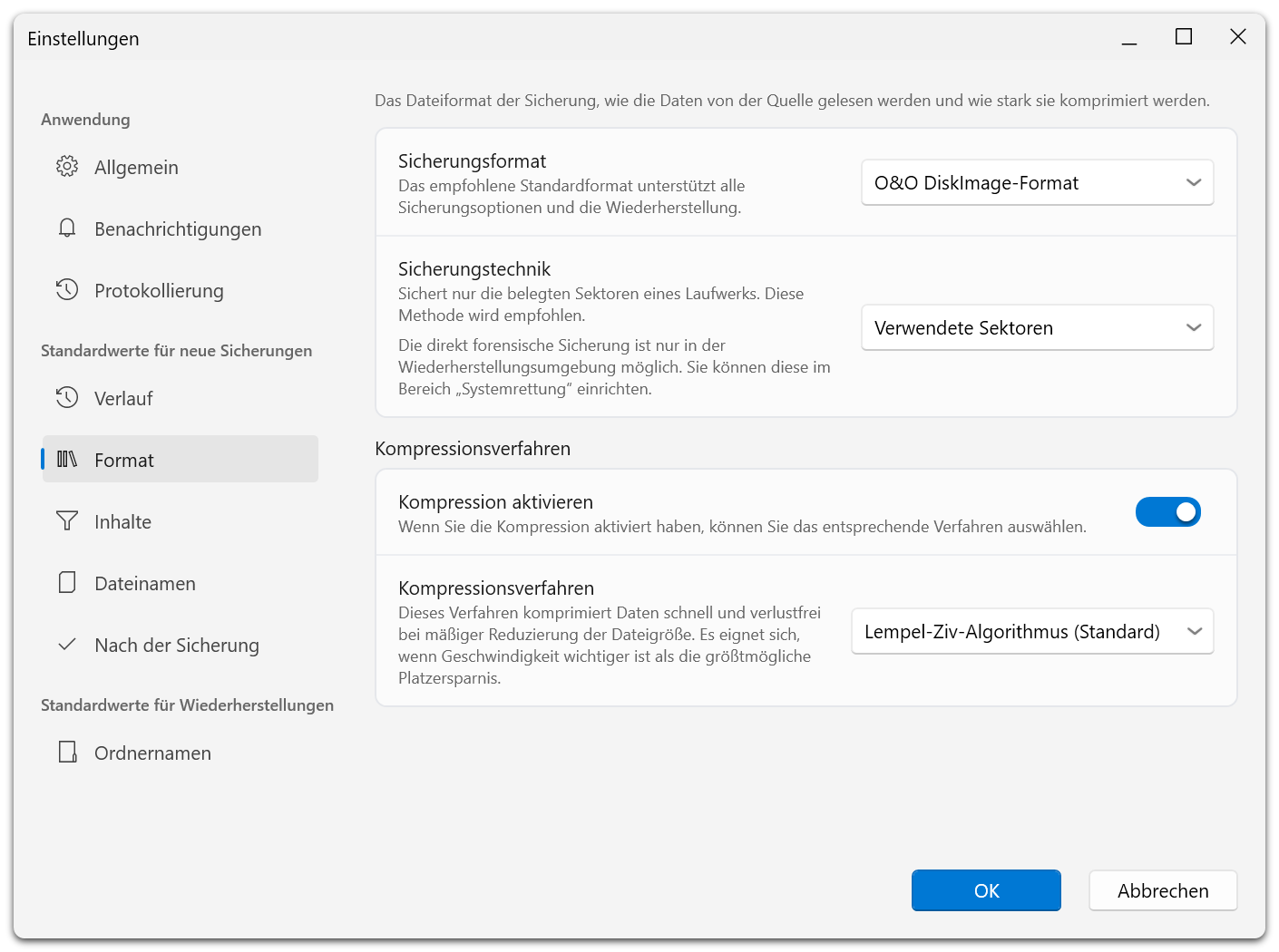Click the books icon beside Format
The image size is (1279, 952).
coord(67,460)
